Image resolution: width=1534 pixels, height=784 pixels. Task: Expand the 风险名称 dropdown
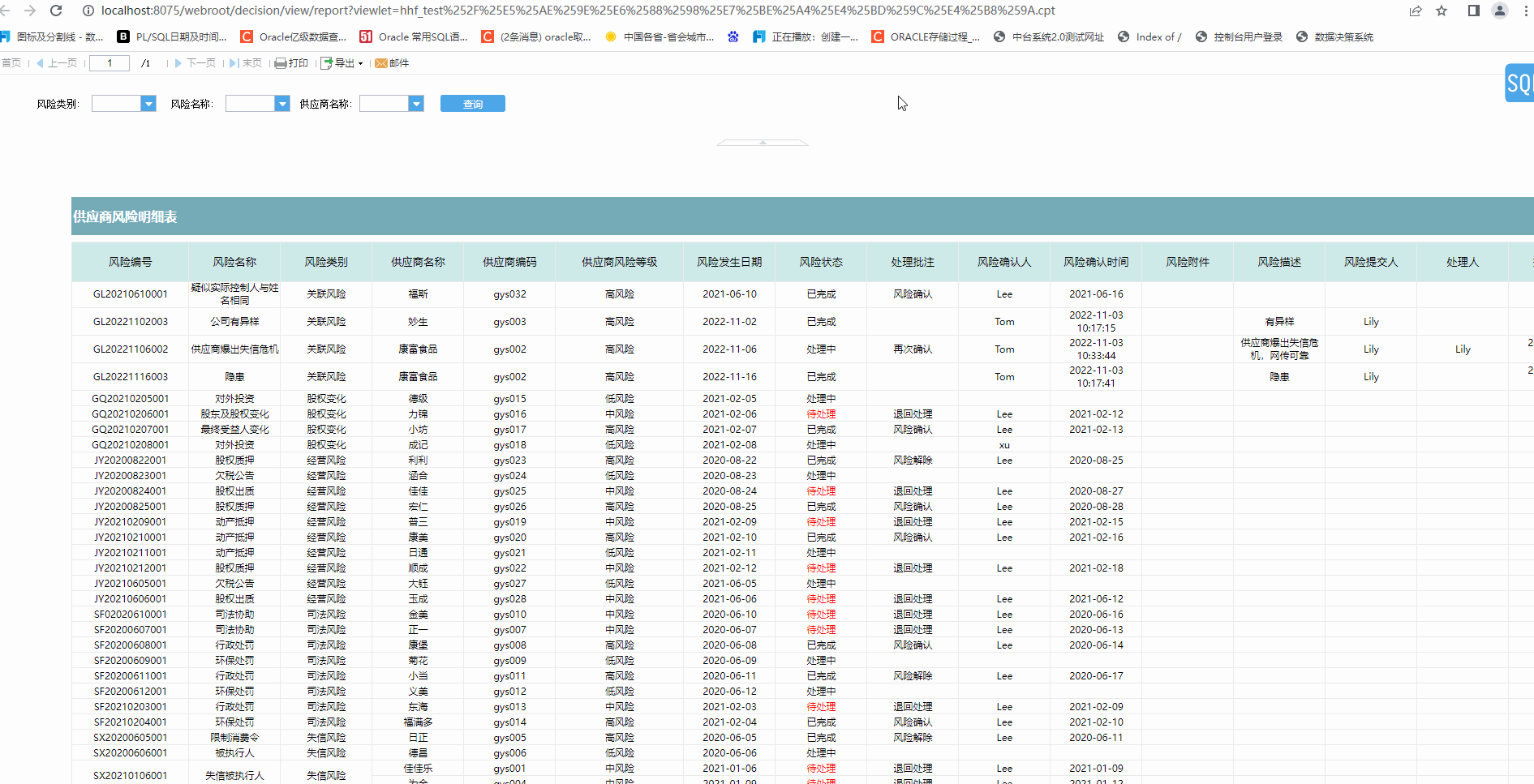(x=282, y=104)
